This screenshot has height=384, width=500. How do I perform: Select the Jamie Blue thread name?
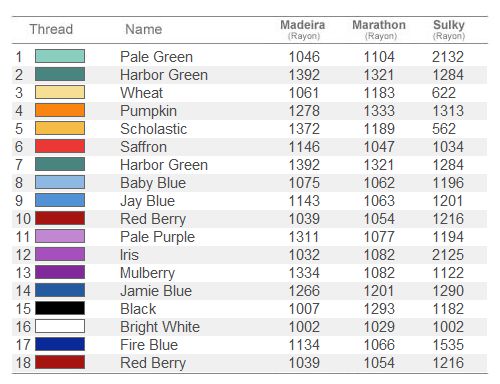[156, 291]
